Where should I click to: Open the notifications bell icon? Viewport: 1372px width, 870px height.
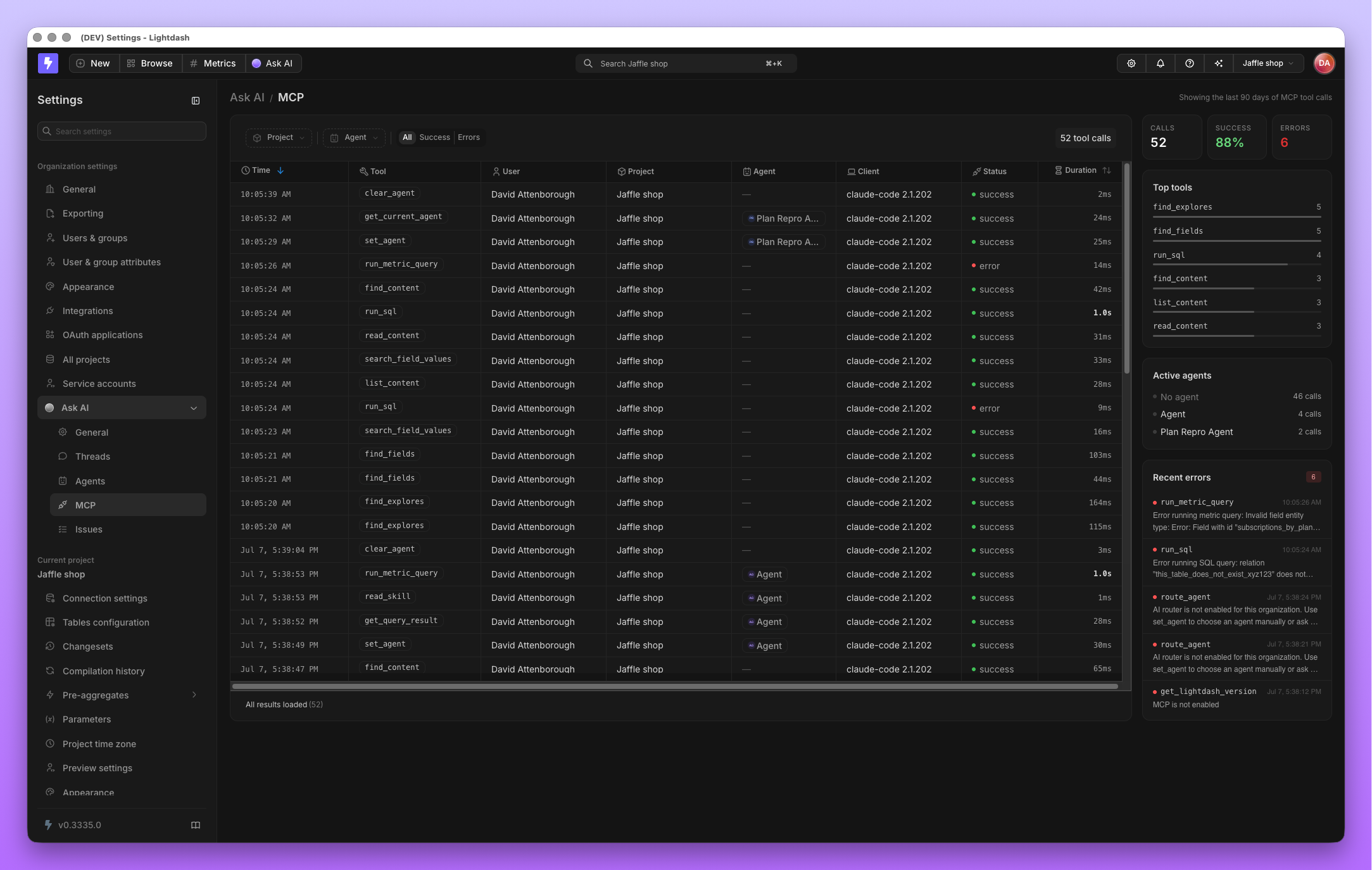tap(1161, 63)
